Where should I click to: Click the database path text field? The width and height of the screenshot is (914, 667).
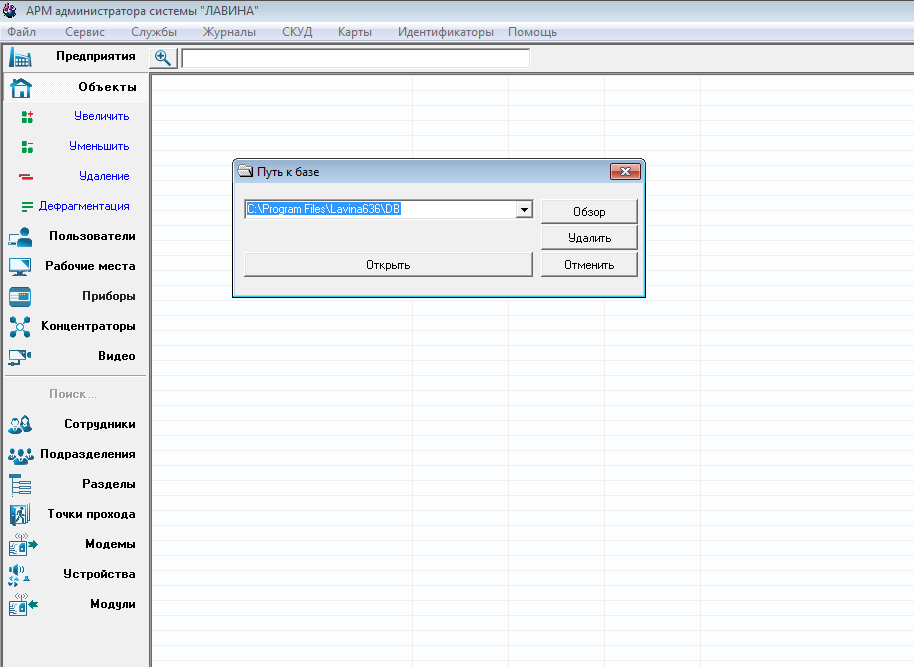[x=381, y=209]
